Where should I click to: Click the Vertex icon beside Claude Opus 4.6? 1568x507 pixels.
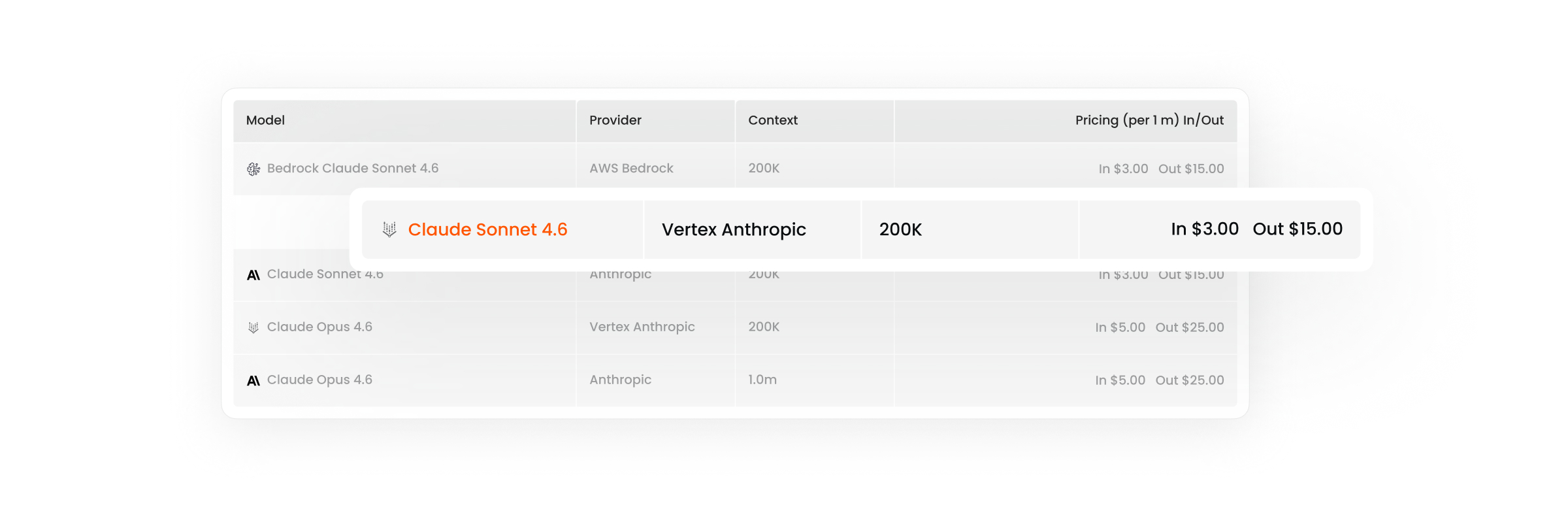point(253,327)
